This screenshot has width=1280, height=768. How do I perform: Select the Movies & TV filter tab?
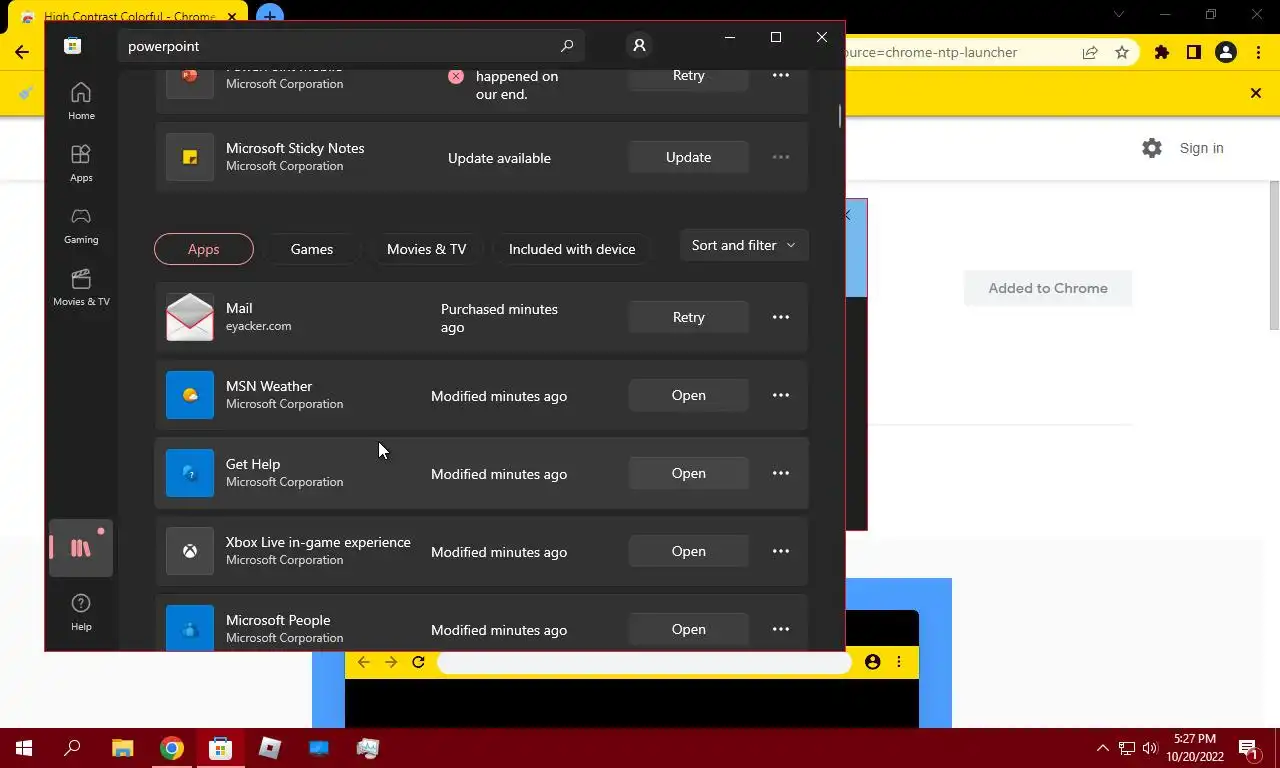click(x=427, y=249)
